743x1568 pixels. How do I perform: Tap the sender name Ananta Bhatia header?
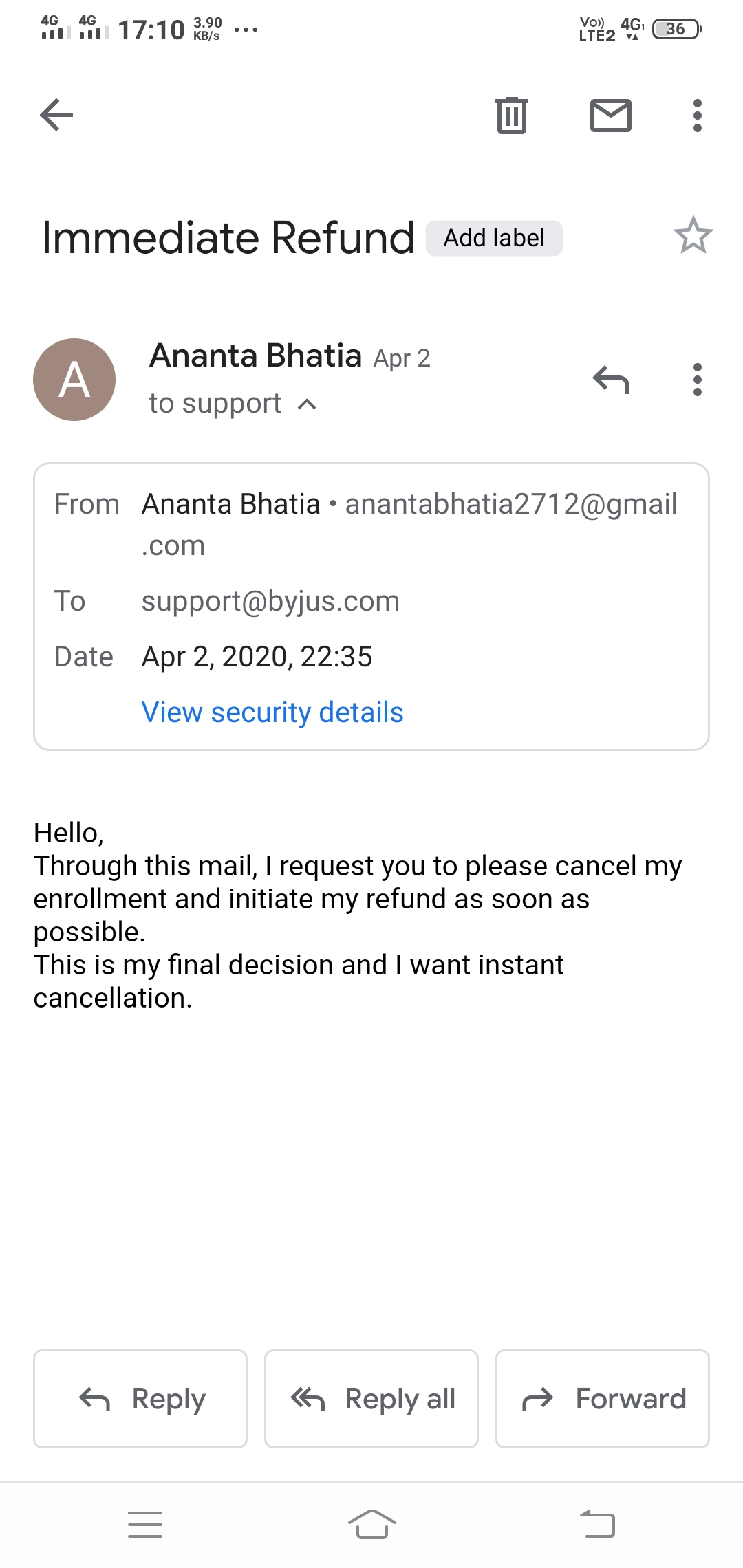256,356
